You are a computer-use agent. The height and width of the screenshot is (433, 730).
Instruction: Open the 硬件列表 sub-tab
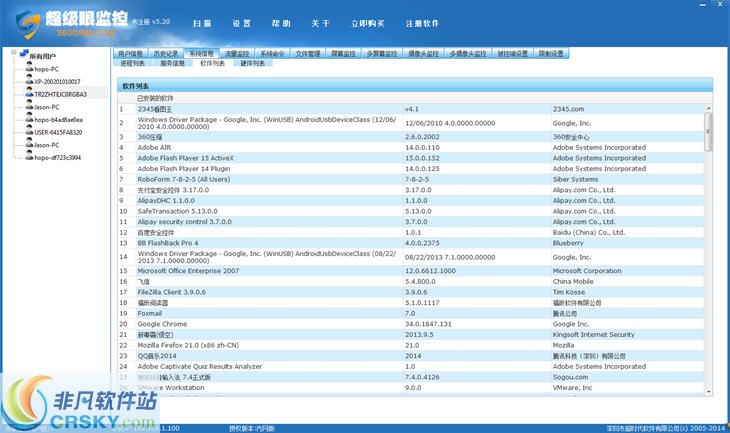point(252,63)
